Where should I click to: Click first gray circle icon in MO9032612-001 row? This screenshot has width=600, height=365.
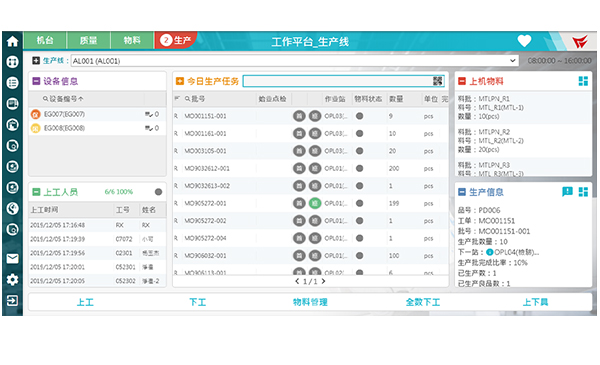pos(299,168)
